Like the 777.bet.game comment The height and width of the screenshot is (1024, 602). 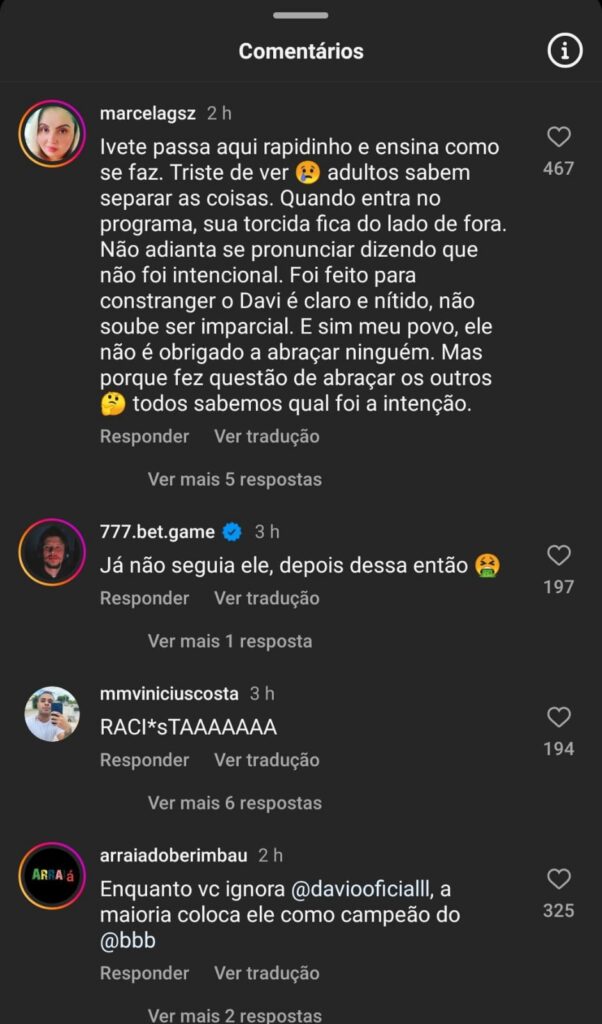pyautogui.click(x=559, y=555)
